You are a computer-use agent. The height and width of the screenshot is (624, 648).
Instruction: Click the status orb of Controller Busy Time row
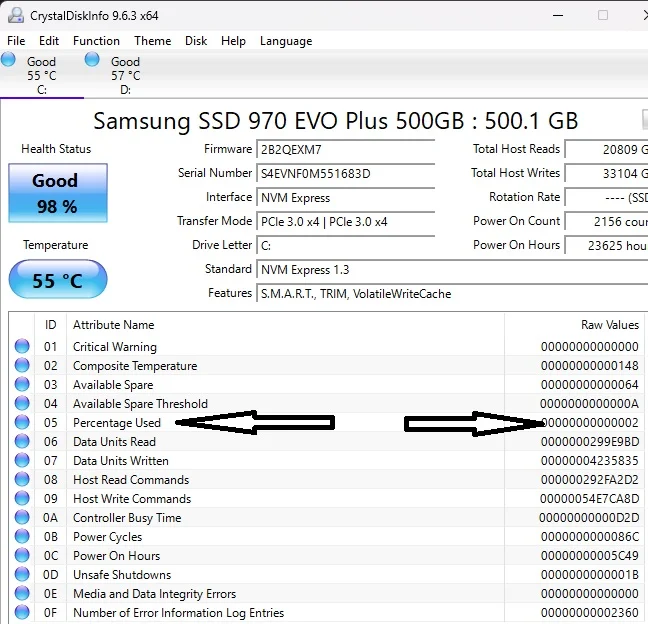click(22, 517)
